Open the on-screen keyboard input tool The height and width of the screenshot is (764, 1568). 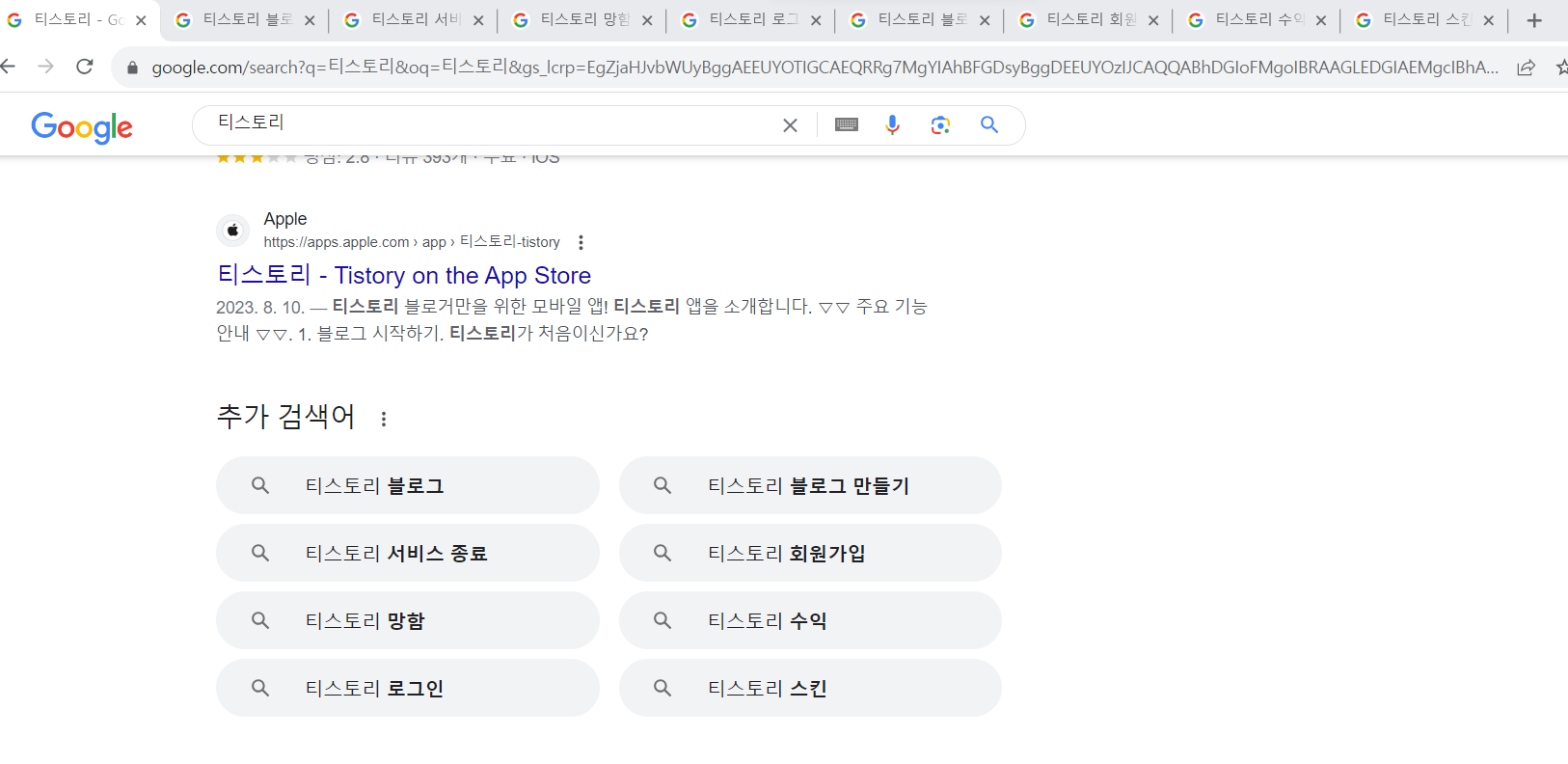point(847,124)
